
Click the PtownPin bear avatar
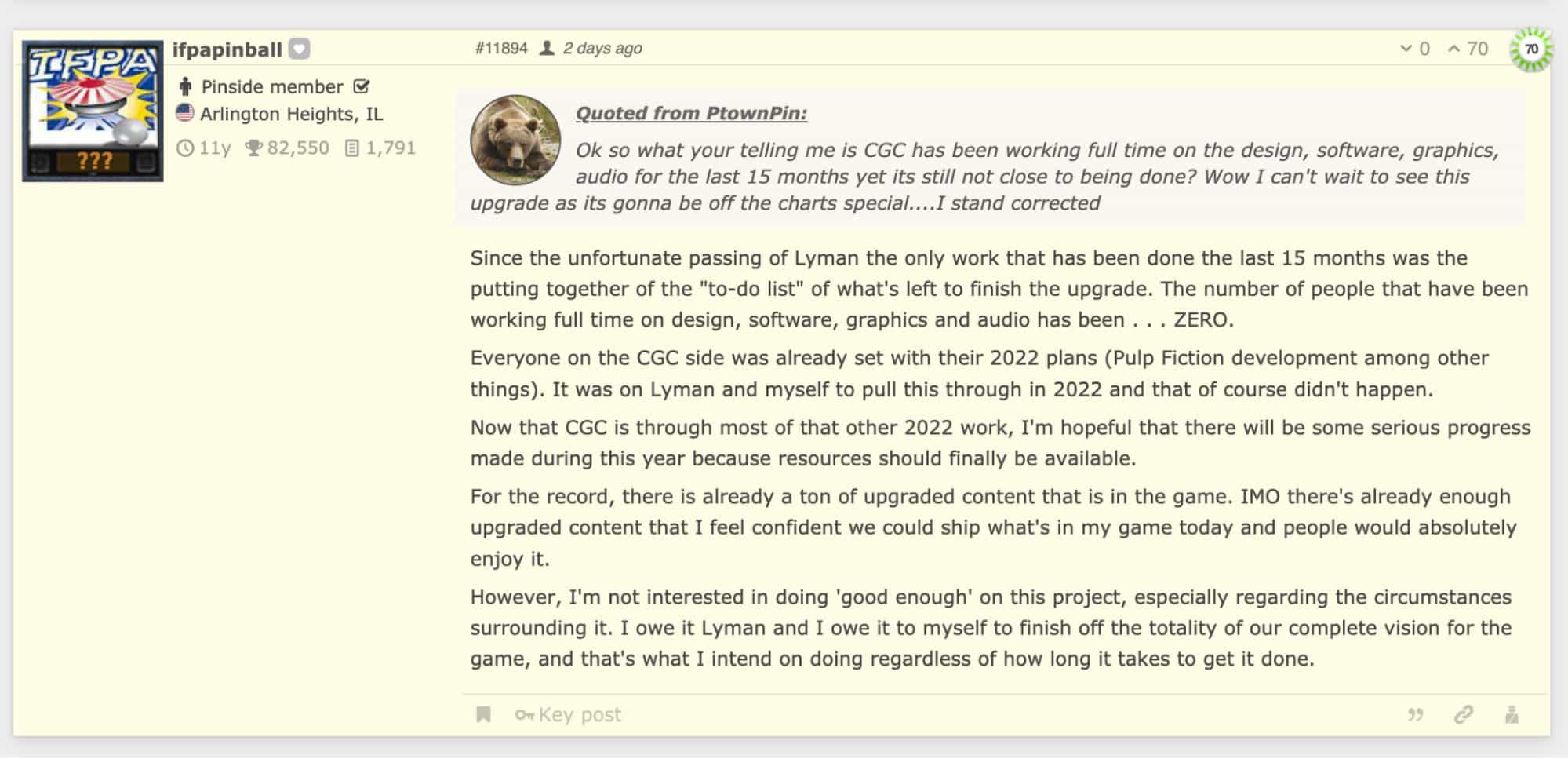515,140
